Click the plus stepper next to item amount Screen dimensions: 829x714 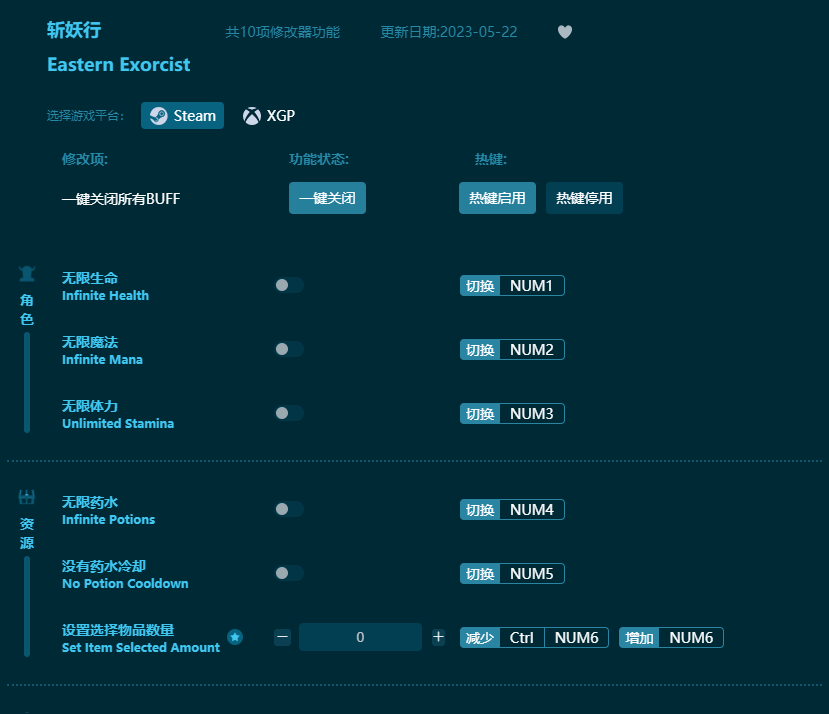(438, 637)
